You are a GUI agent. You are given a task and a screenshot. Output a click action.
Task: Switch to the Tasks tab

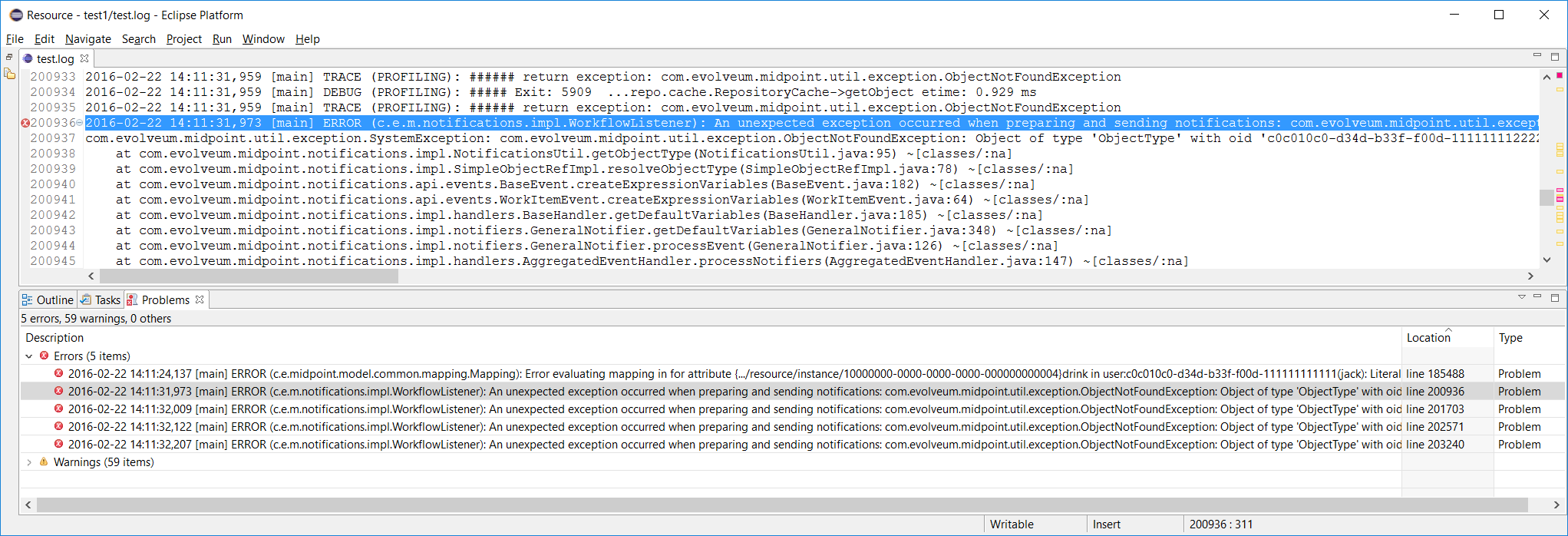click(x=101, y=300)
